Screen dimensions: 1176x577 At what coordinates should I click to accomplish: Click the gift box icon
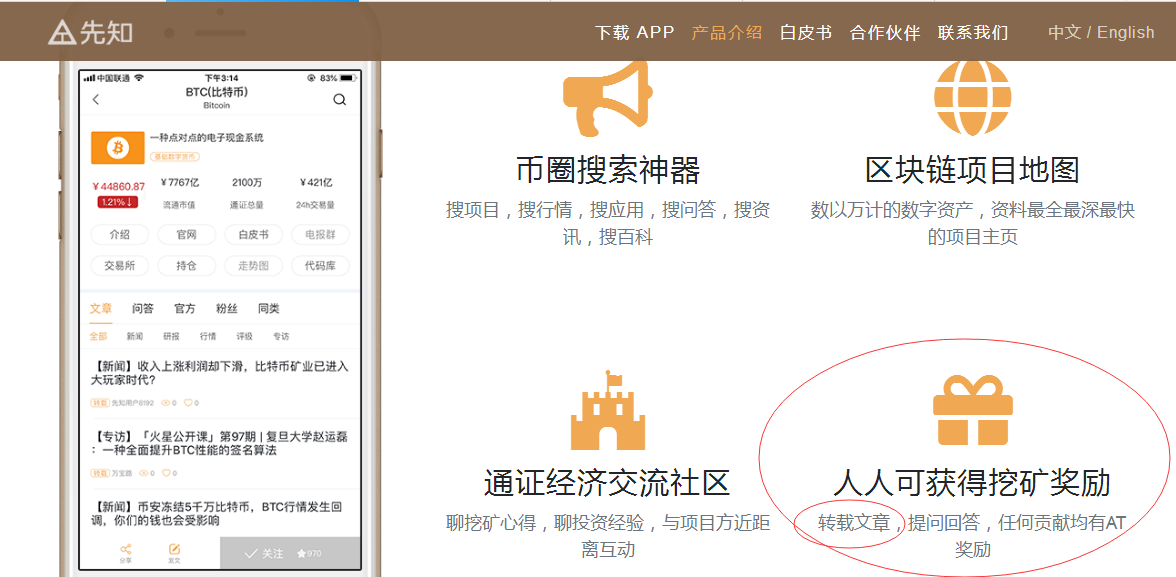(972, 410)
